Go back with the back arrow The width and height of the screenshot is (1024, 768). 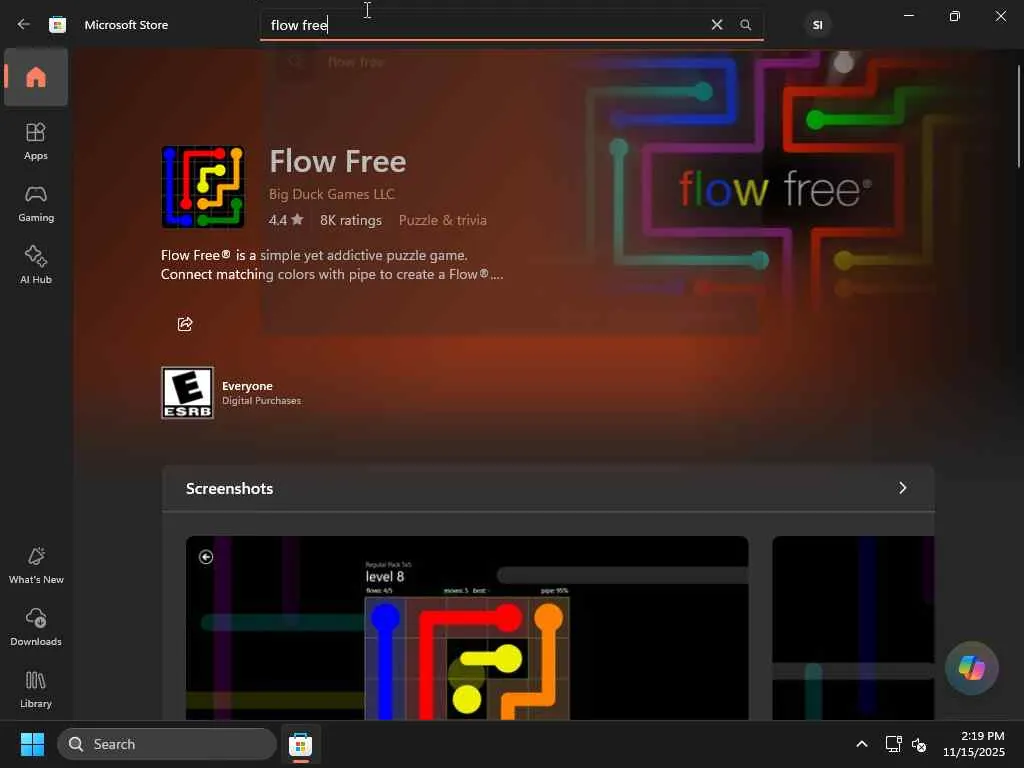coord(24,25)
